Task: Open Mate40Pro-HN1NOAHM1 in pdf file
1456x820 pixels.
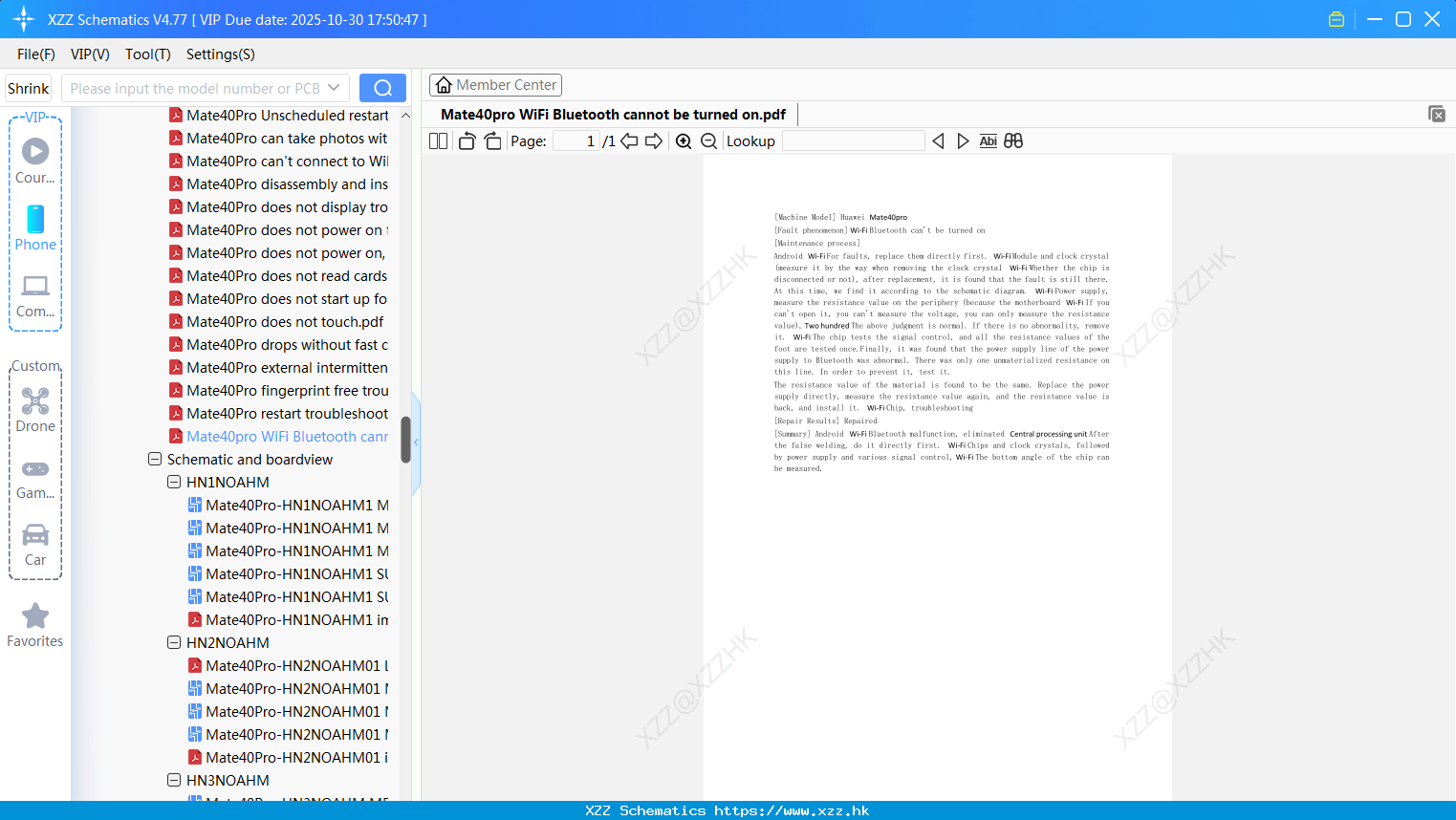Action: [288, 619]
